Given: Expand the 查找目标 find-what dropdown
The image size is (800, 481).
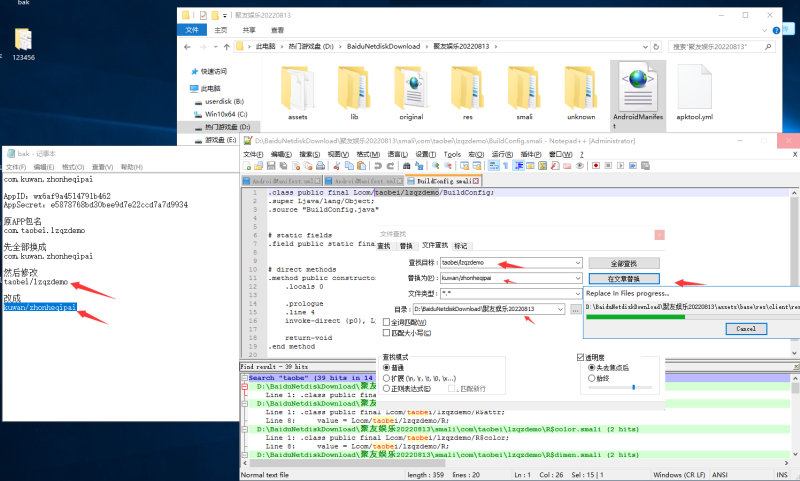Looking at the screenshot, I should [578, 262].
